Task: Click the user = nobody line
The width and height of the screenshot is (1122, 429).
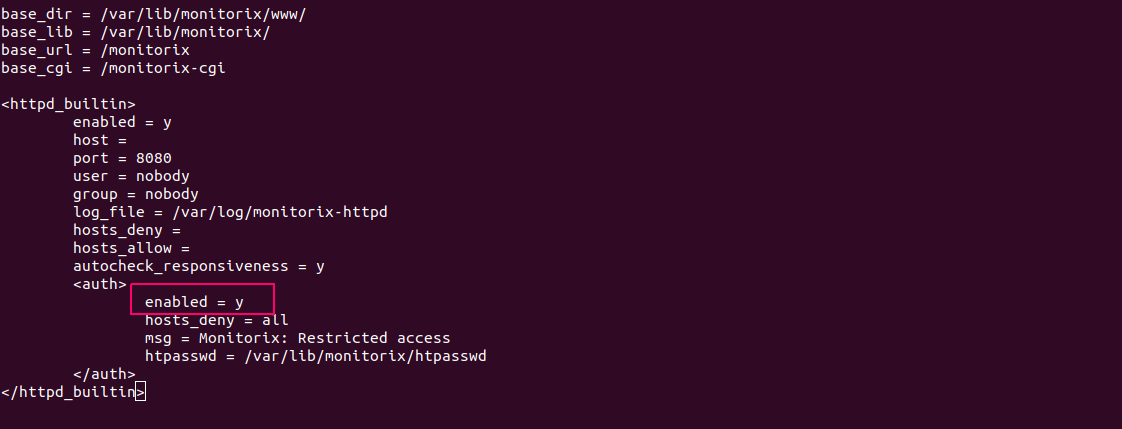Action: coord(131,176)
